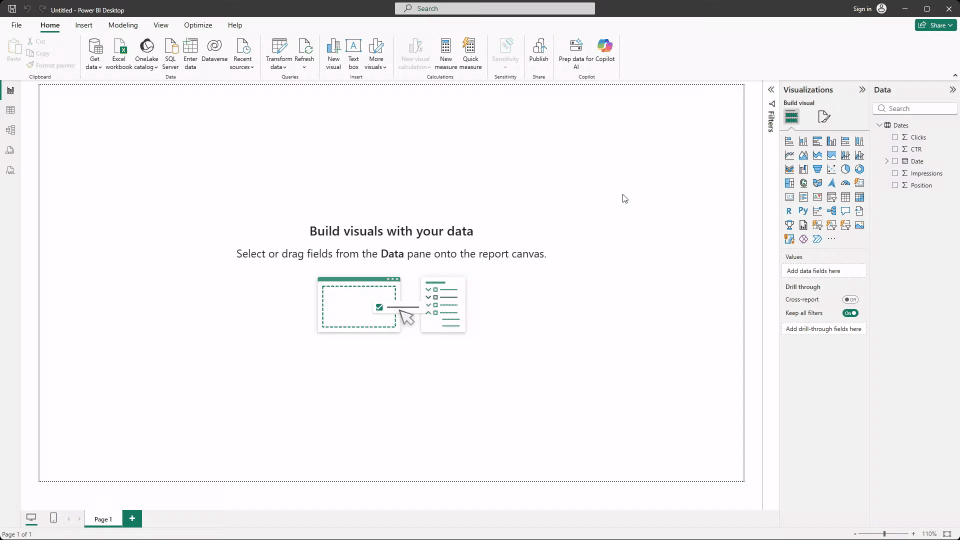Check the Position field
This screenshot has width=960, height=540.
tap(895, 185)
